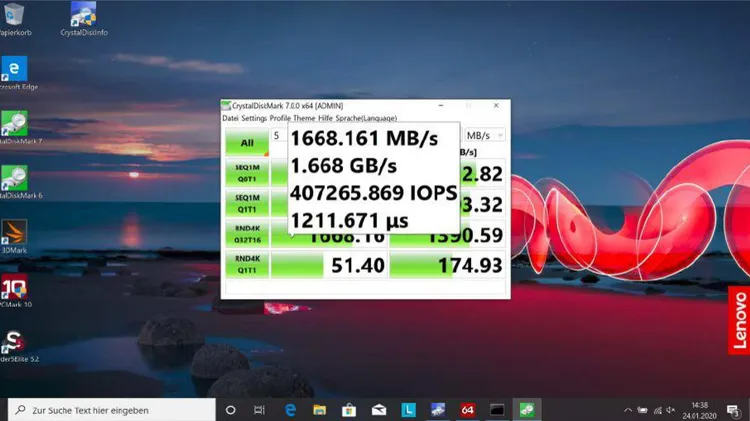Show hidden system tray icons

coord(628,410)
